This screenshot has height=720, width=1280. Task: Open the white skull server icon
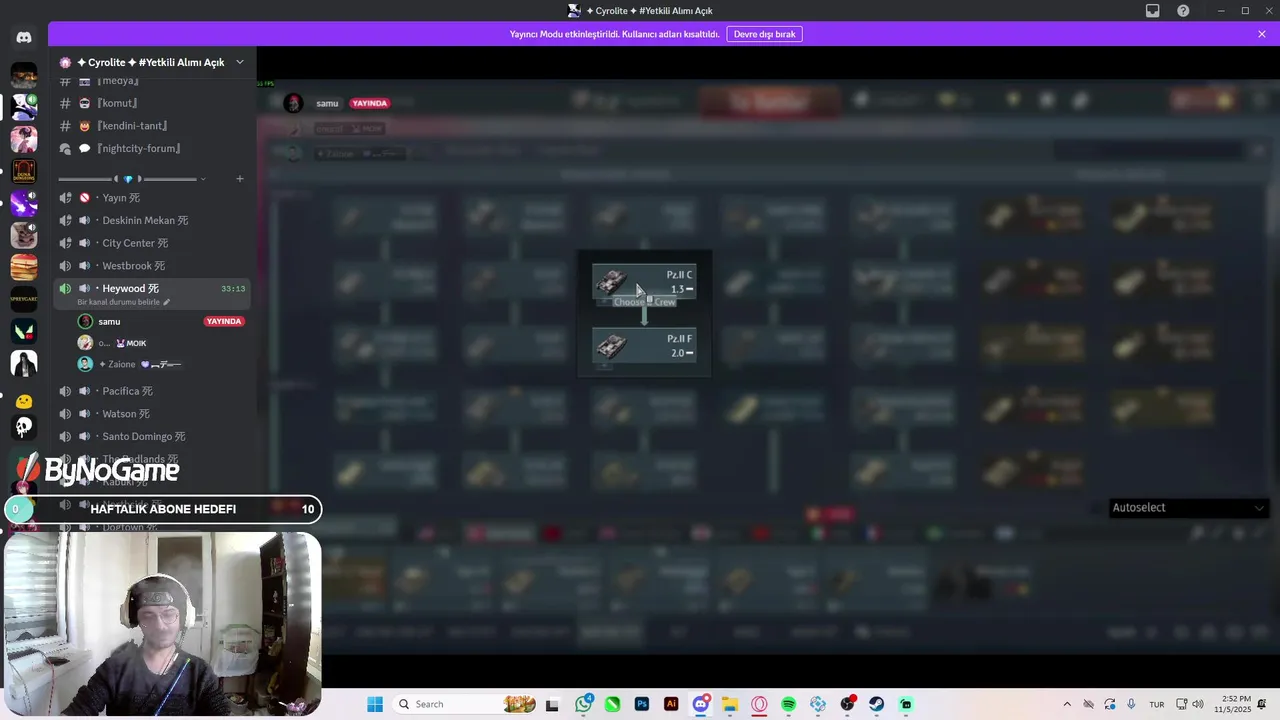click(x=24, y=427)
